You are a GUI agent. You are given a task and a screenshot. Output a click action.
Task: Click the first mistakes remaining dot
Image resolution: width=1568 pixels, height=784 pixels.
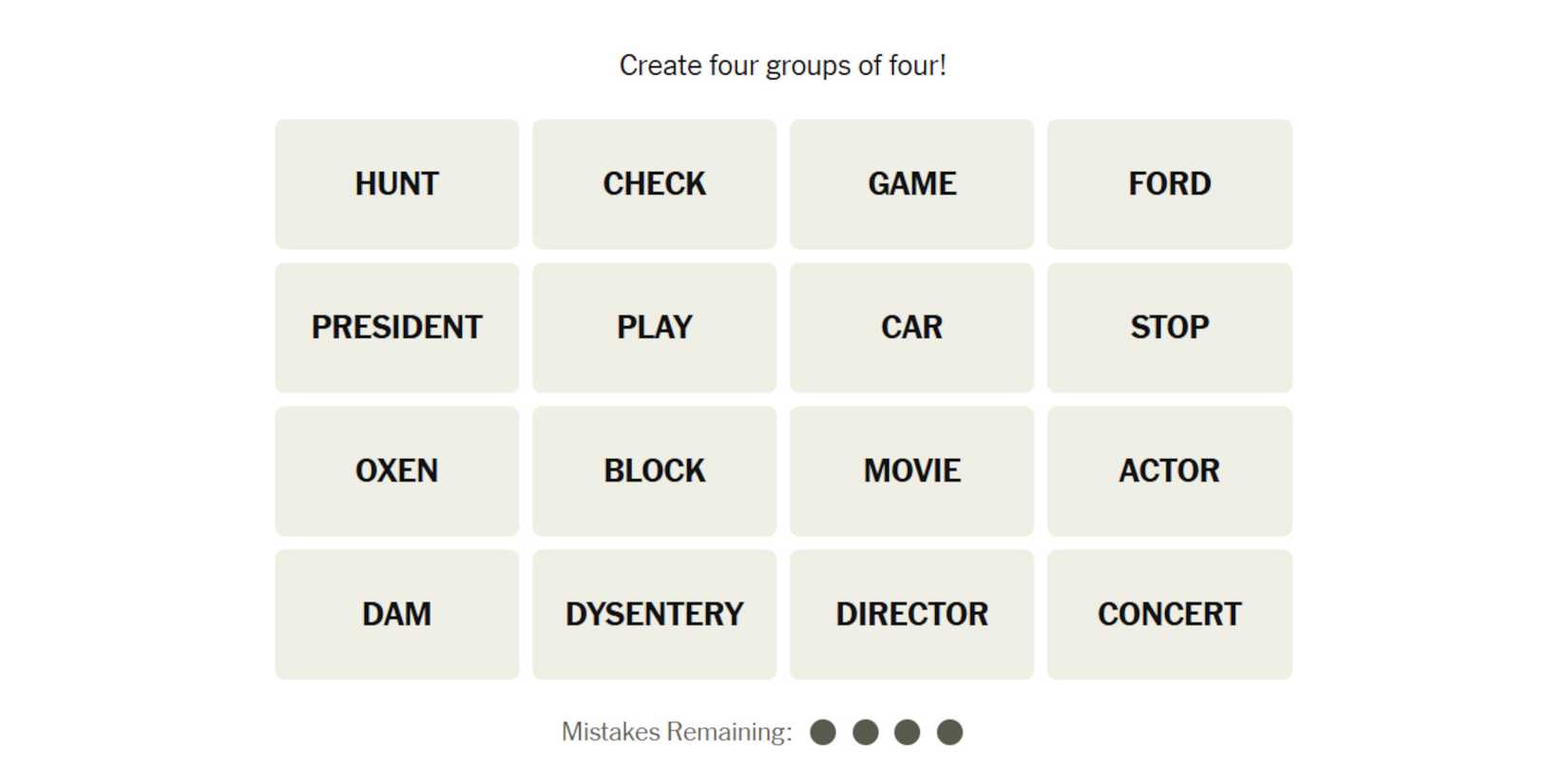[x=823, y=733]
